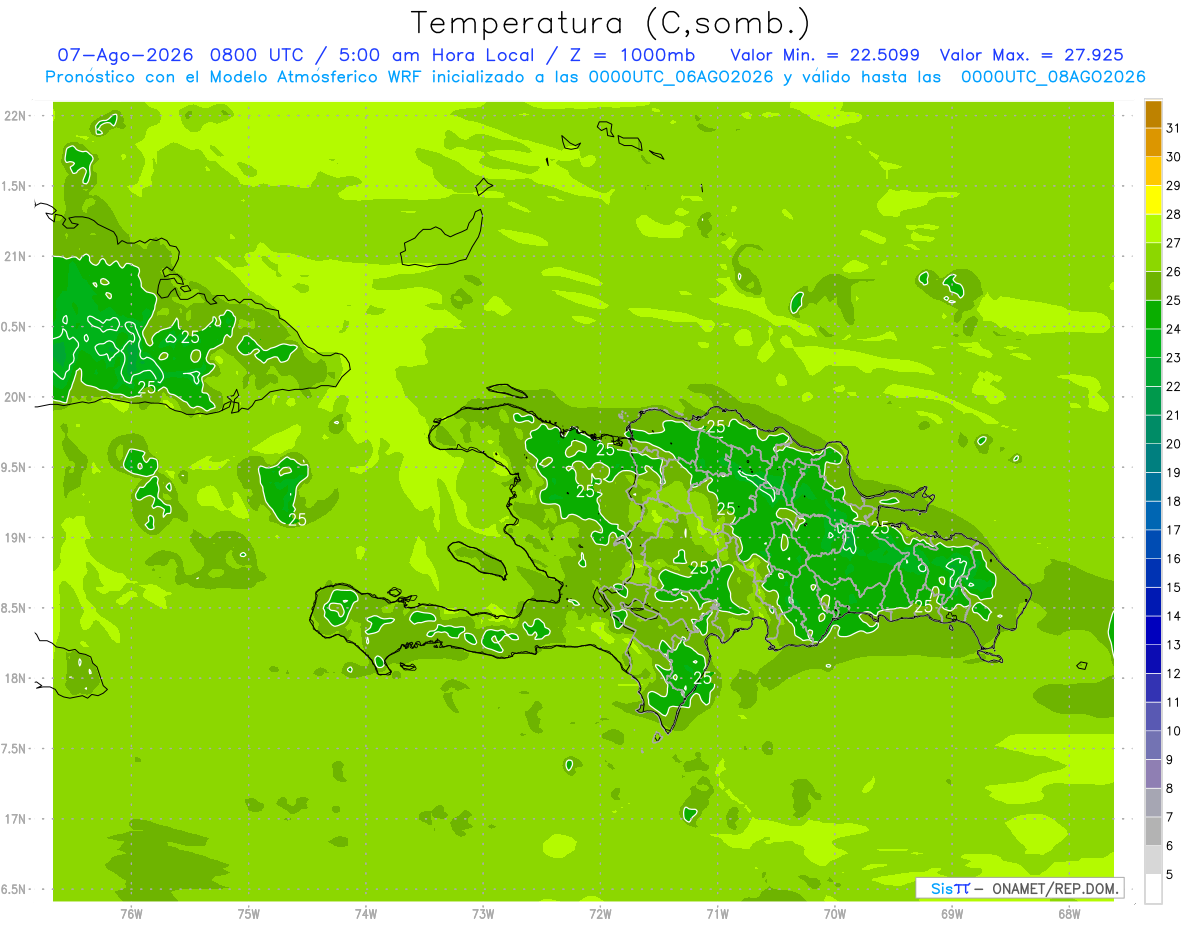
Task: Click 'Valor Max. = 27.925' value
Action: [x=1032, y=56]
